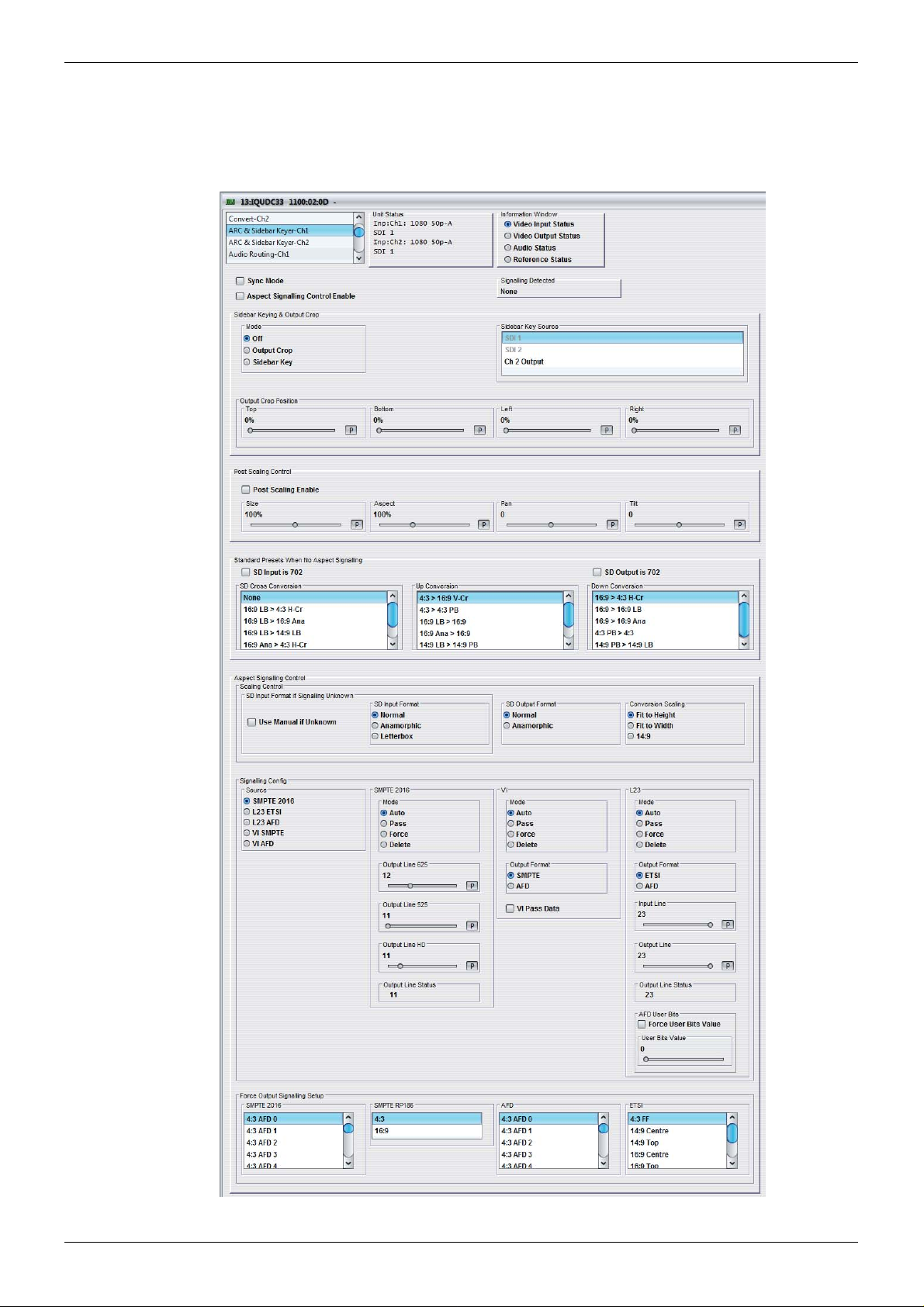Select 16:9 > 16:9 LB down conversion

pos(666,610)
